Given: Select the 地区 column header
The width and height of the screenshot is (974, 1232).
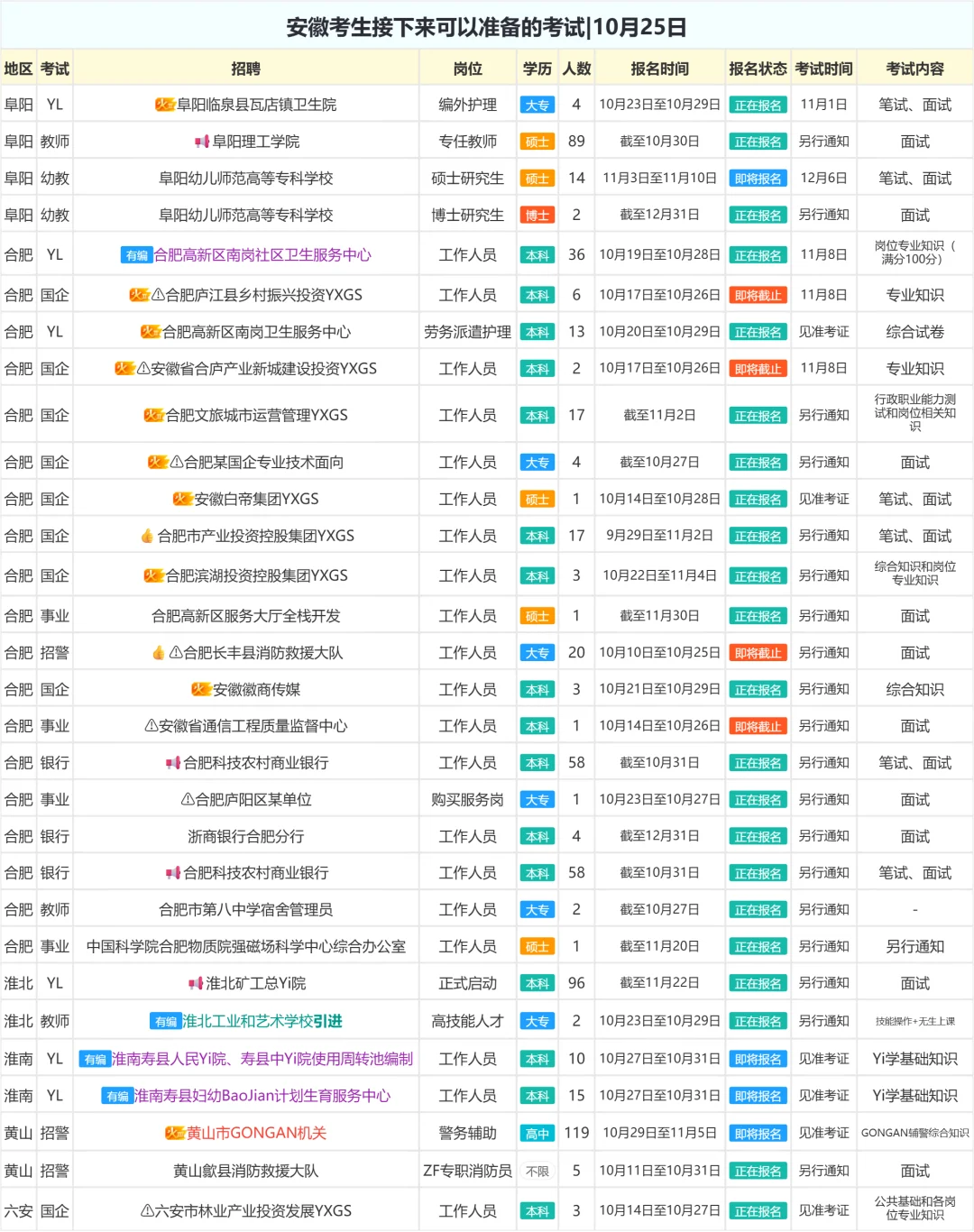Looking at the screenshot, I should (x=18, y=68).
